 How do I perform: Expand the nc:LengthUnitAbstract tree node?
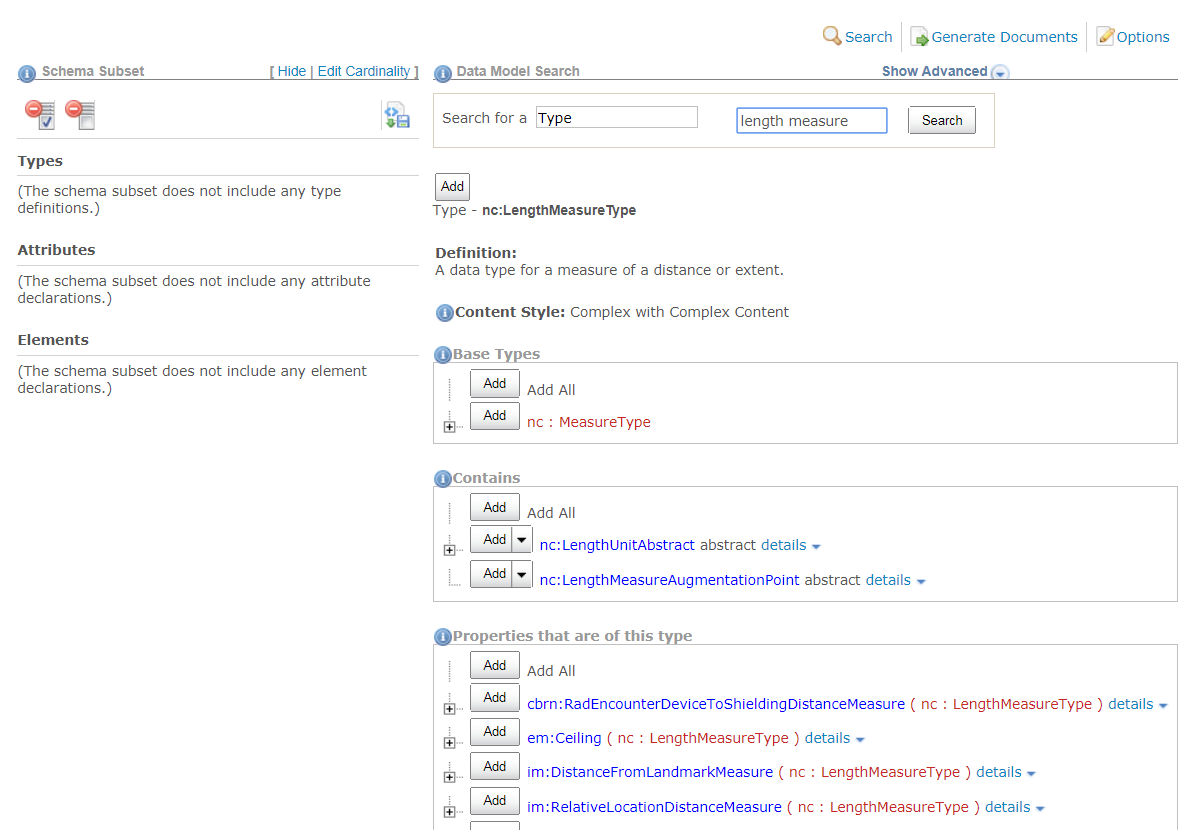point(449,550)
